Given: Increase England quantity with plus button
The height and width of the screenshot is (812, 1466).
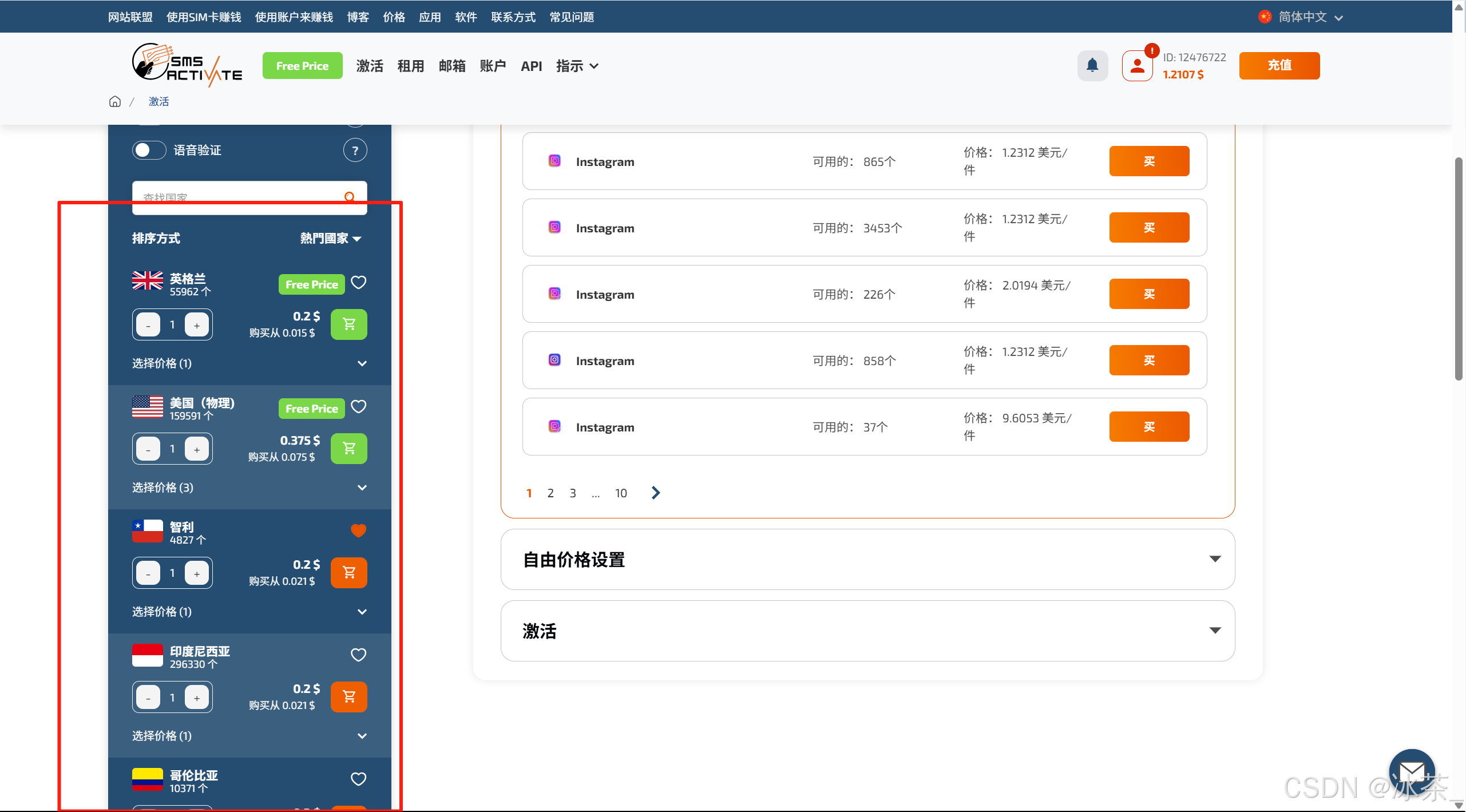Looking at the screenshot, I should tap(197, 325).
